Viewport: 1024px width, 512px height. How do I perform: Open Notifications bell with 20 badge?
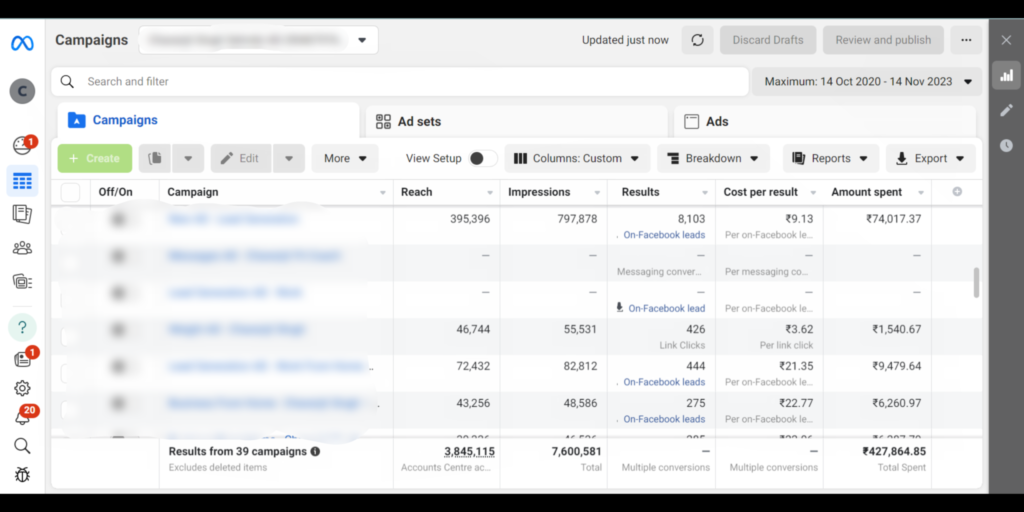tap(22, 417)
